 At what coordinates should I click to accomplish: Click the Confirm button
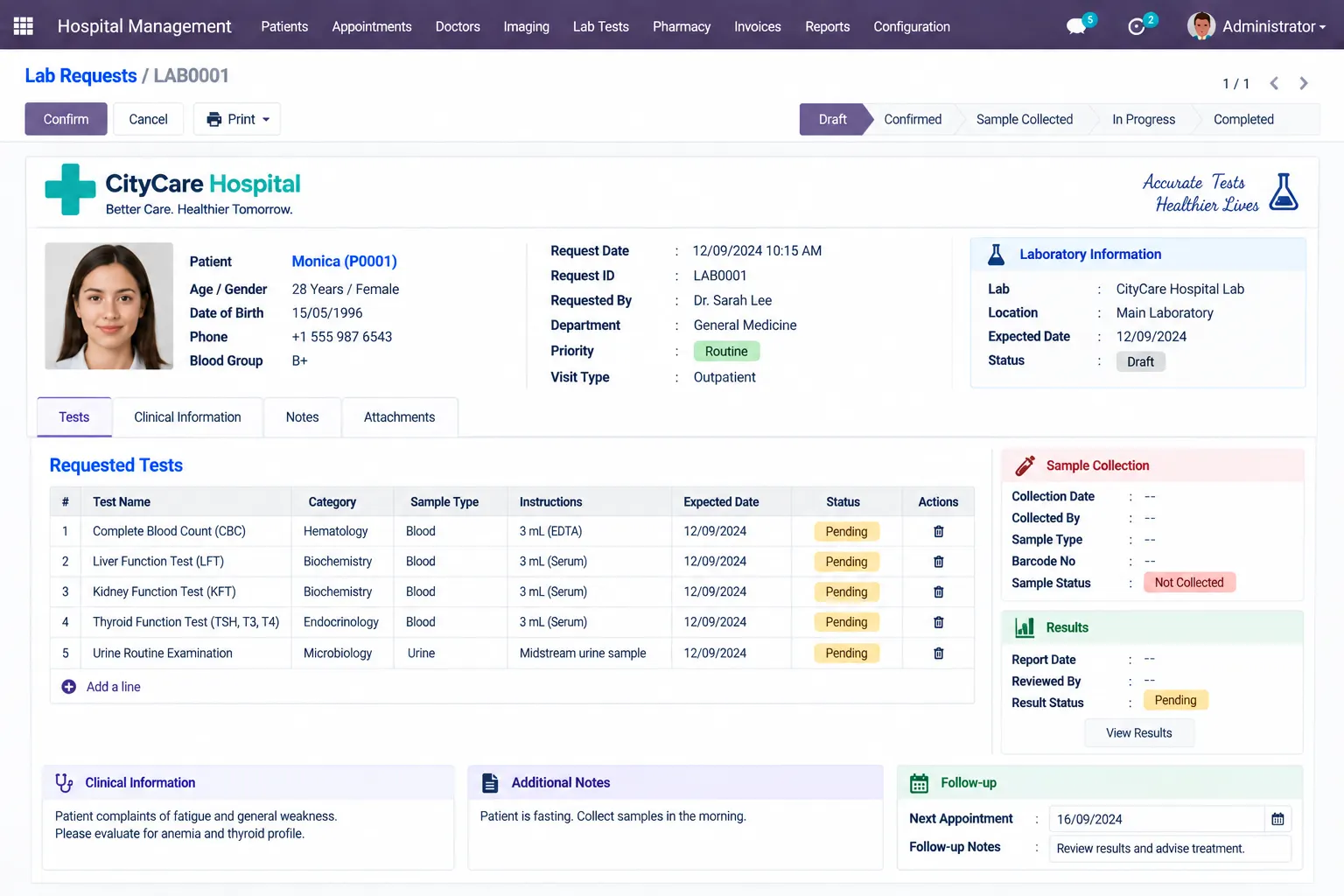coord(66,119)
